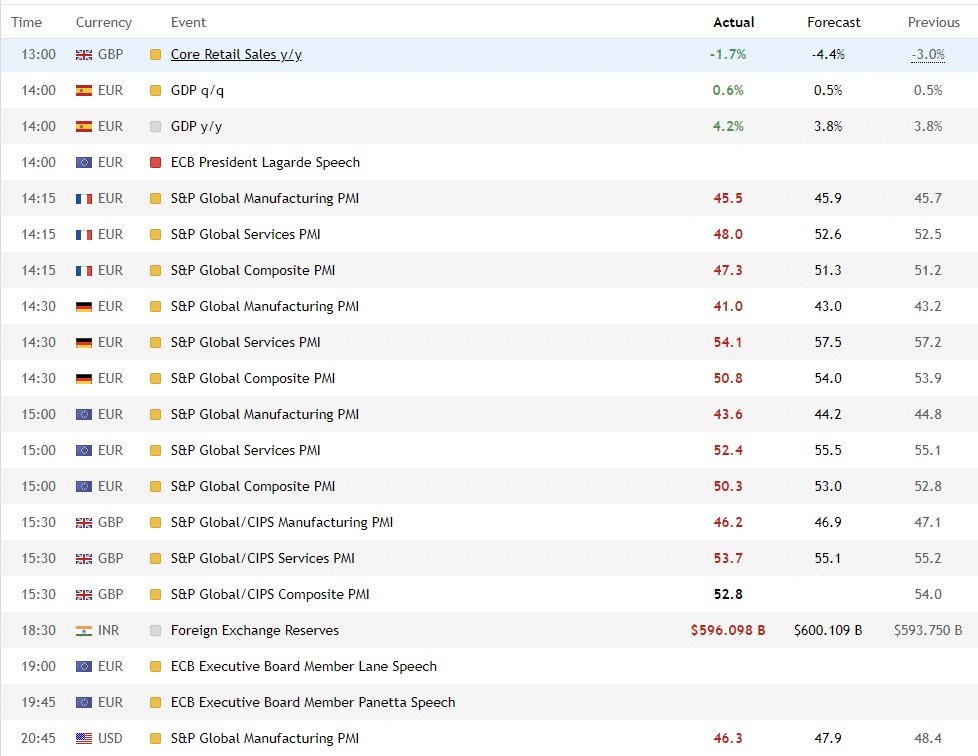Image resolution: width=978 pixels, height=756 pixels.
Task: Click the red impact icon for Lagarde Speech
Action: tap(155, 163)
